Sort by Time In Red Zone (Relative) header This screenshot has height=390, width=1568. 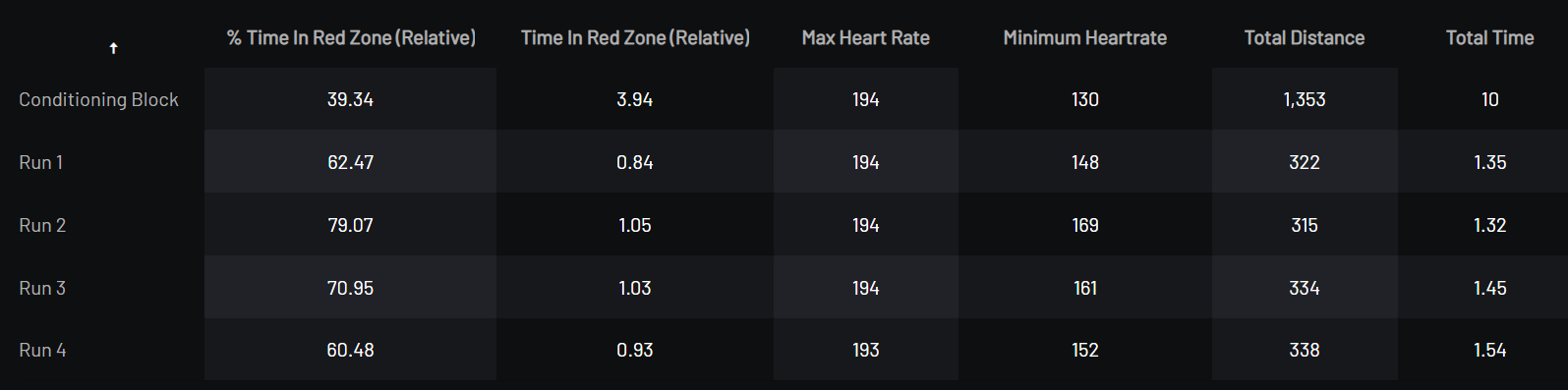[x=635, y=38]
